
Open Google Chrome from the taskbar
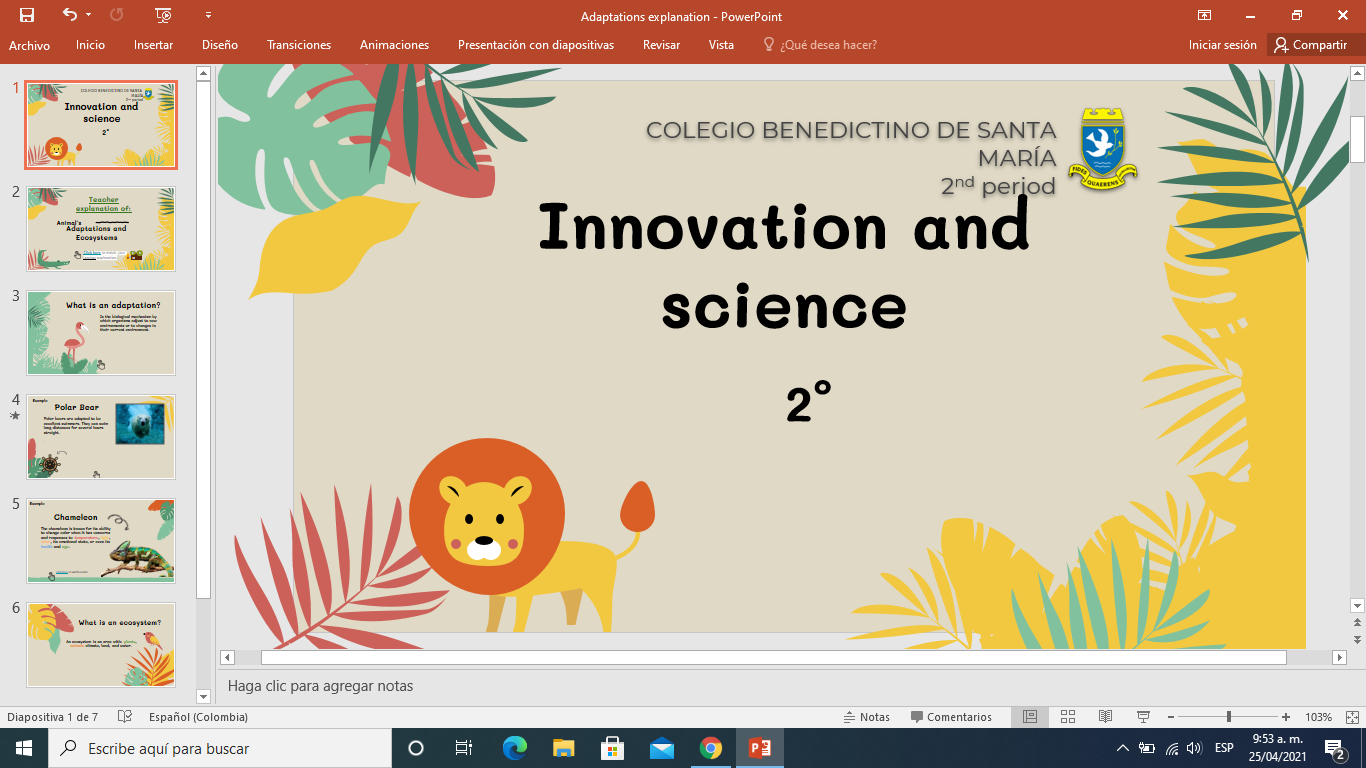tap(711, 748)
